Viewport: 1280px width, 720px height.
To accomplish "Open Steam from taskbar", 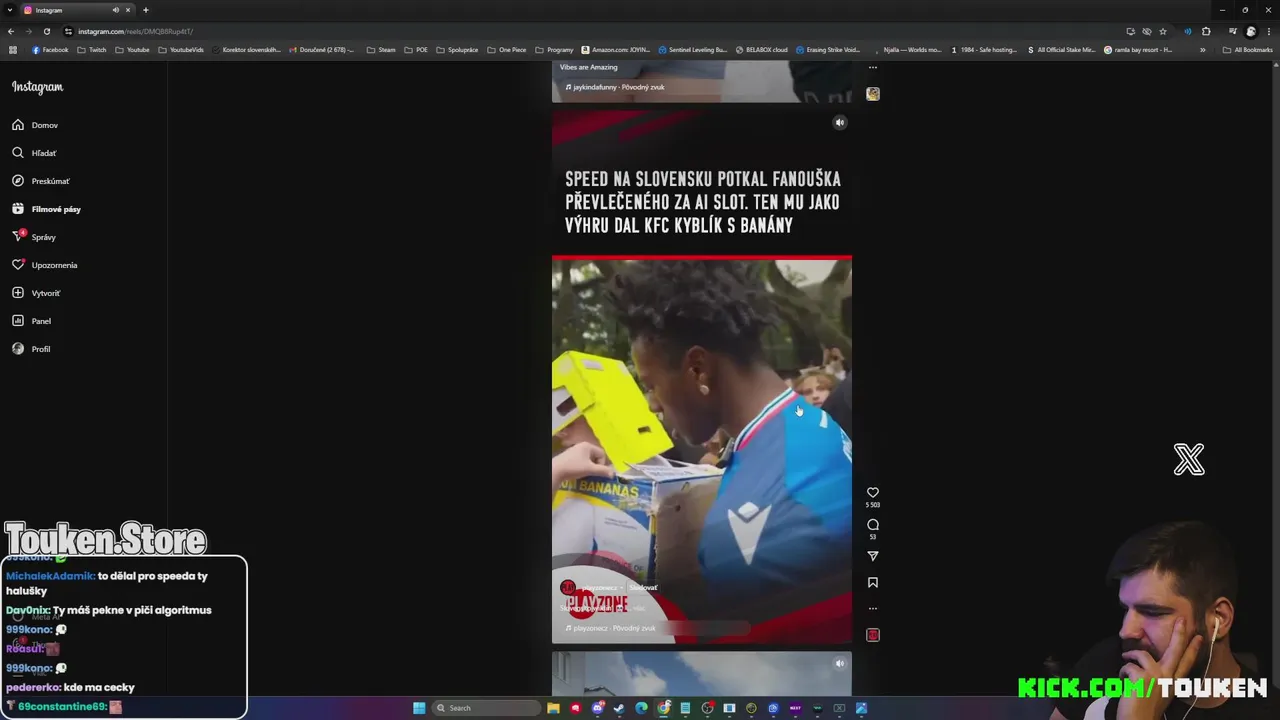I will (x=619, y=708).
